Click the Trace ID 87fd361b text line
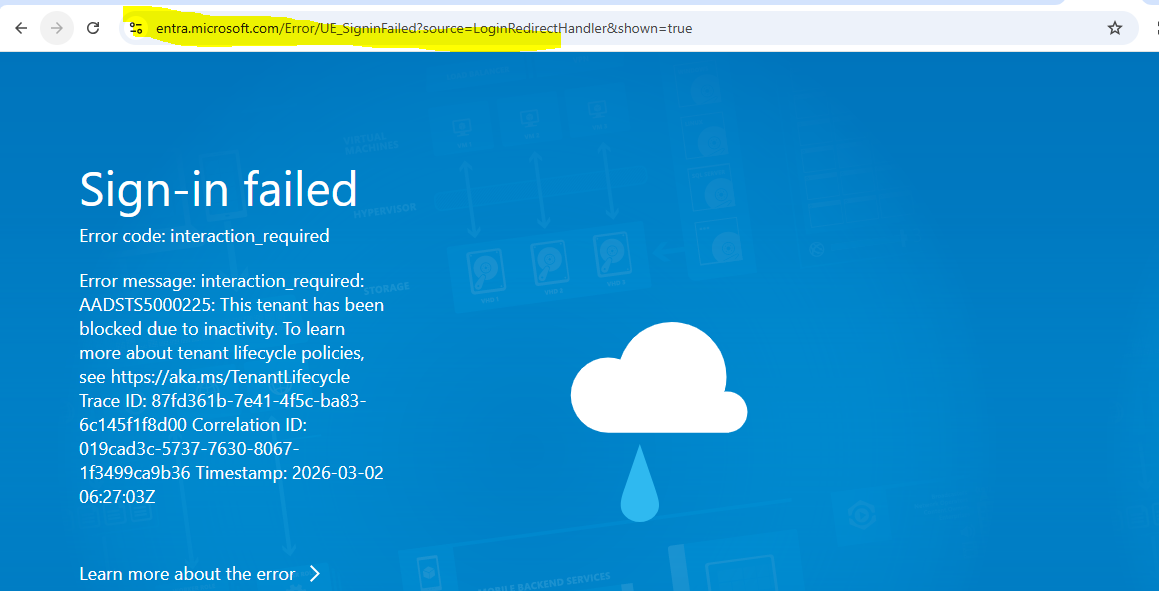 pos(222,400)
